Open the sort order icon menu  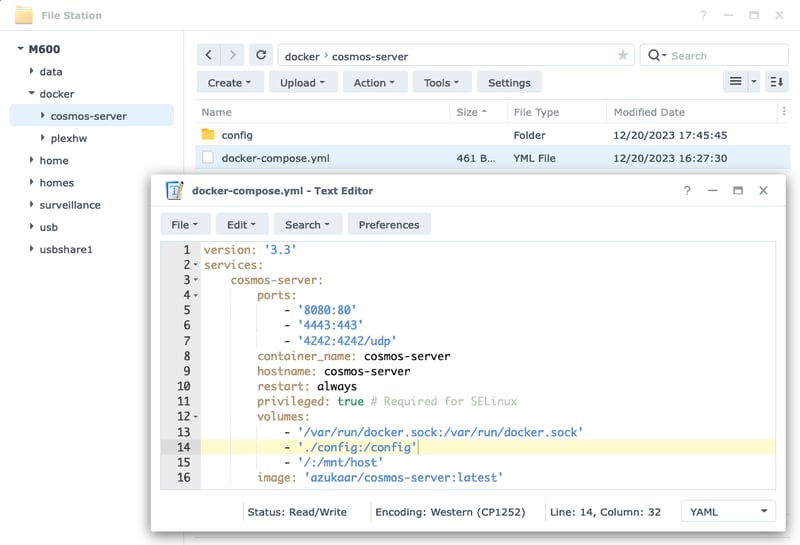click(776, 82)
